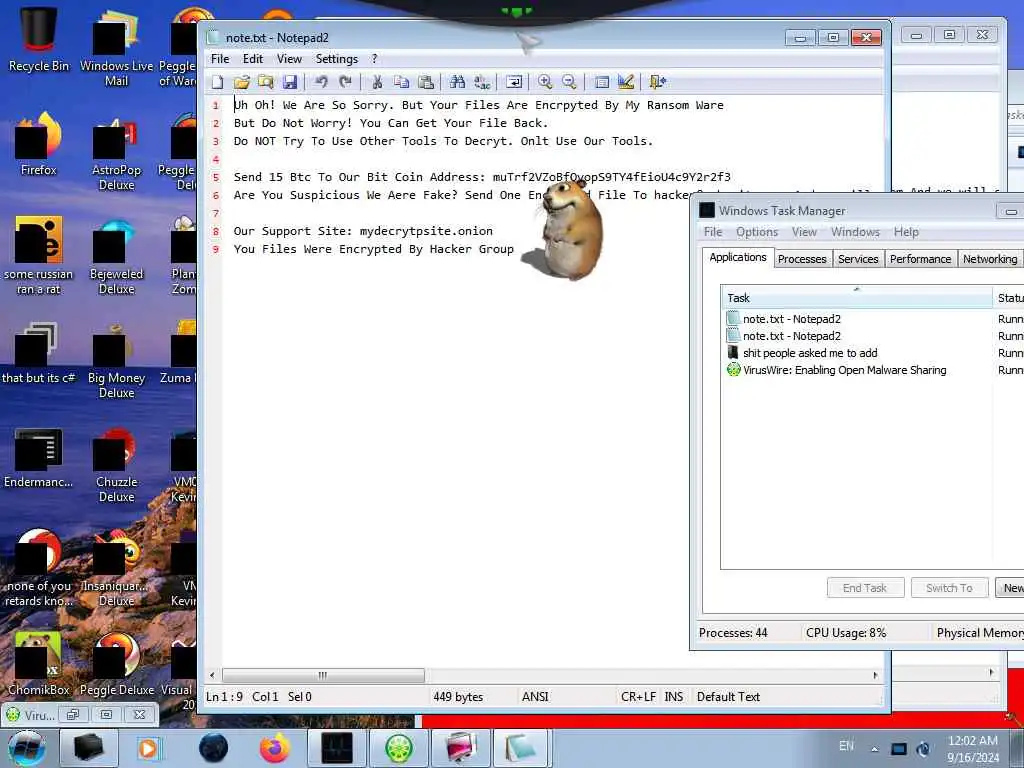The height and width of the screenshot is (768, 1024).
Task: Open Notepad2 File menu
Action: [x=220, y=59]
